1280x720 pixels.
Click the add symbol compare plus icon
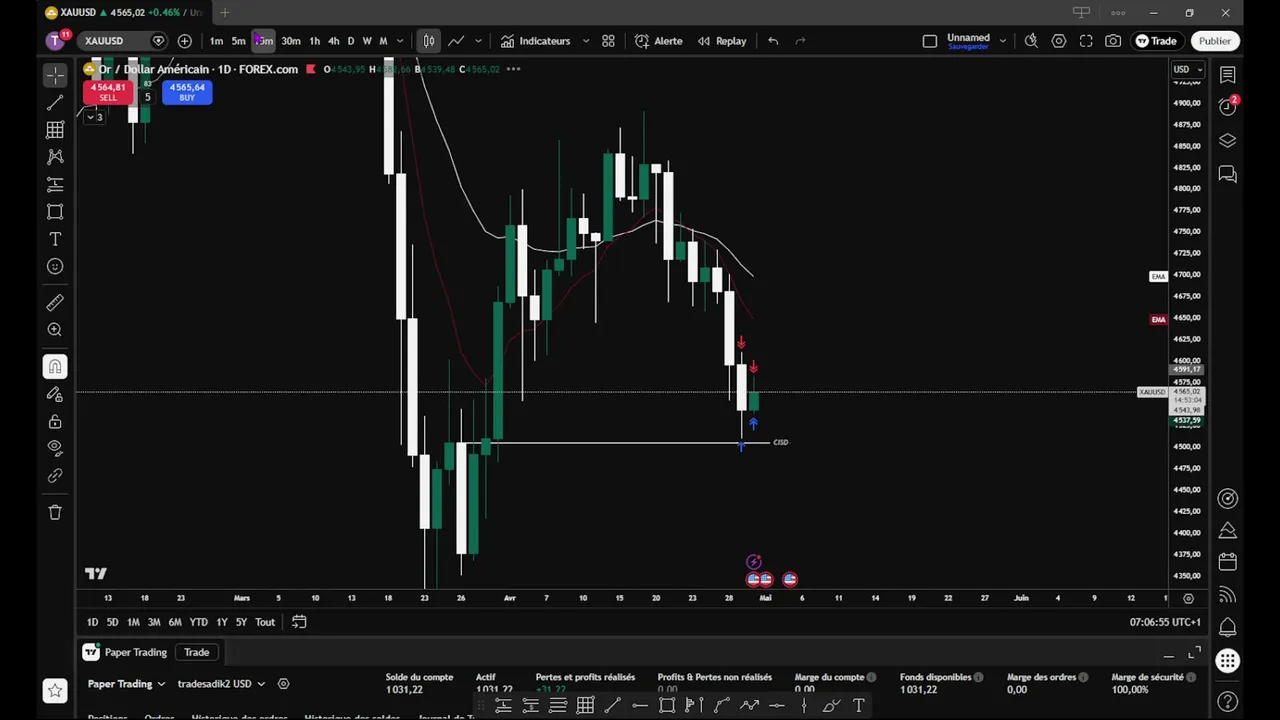pos(185,41)
